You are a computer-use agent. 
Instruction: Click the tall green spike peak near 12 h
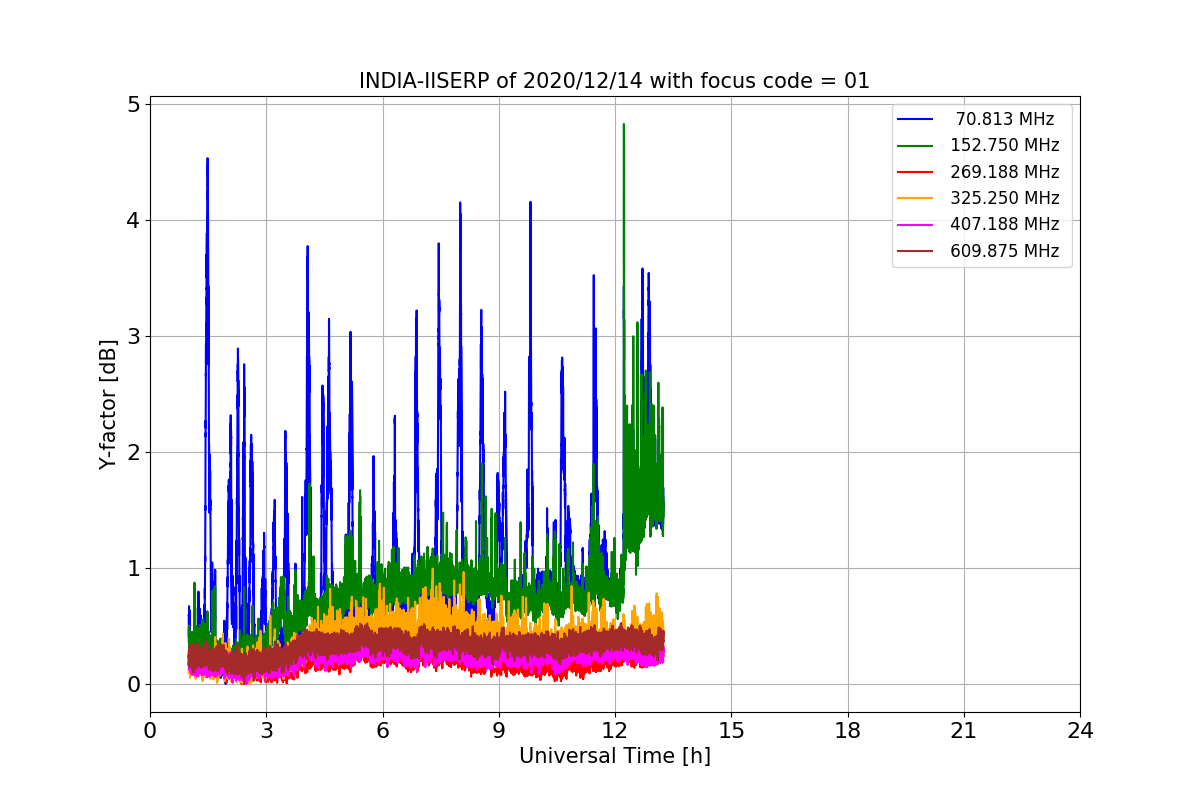pos(624,126)
